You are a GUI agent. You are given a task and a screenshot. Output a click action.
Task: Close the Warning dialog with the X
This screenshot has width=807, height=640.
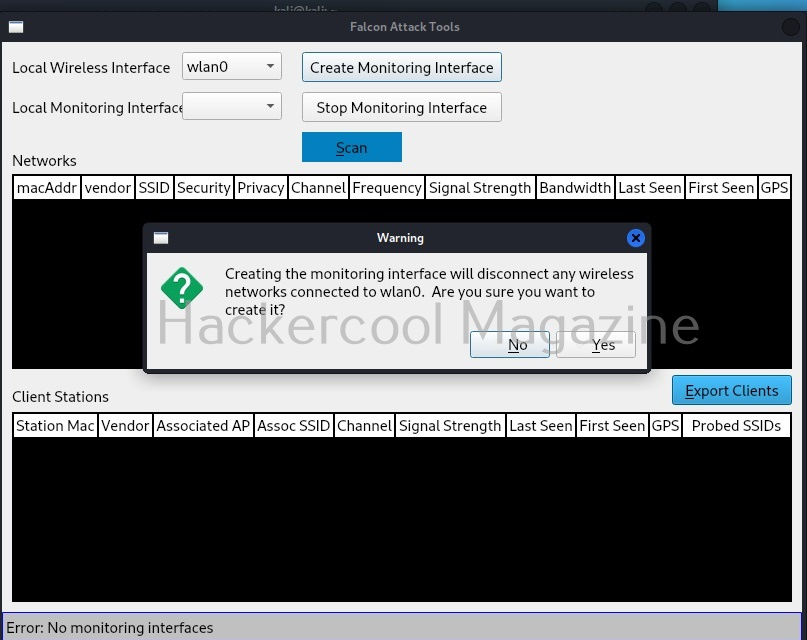tap(636, 238)
